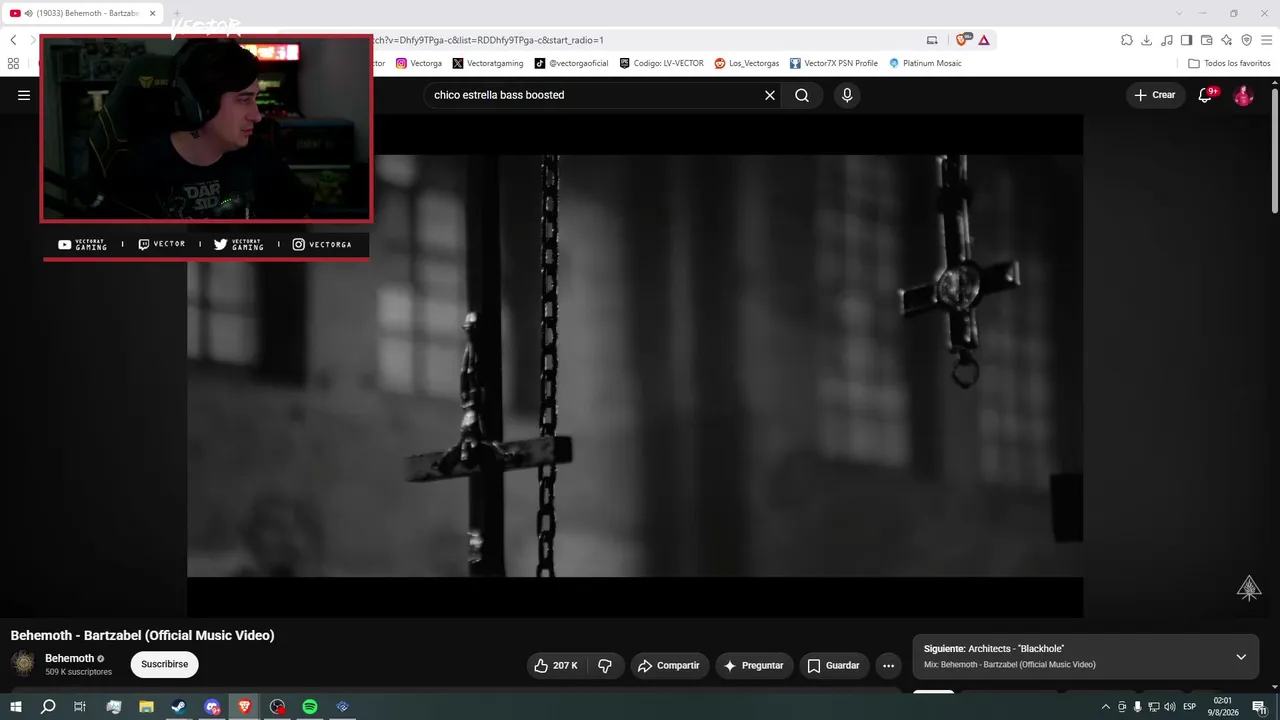The height and width of the screenshot is (720, 1280).
Task: Open the Windows Start menu
Action: click(16, 707)
